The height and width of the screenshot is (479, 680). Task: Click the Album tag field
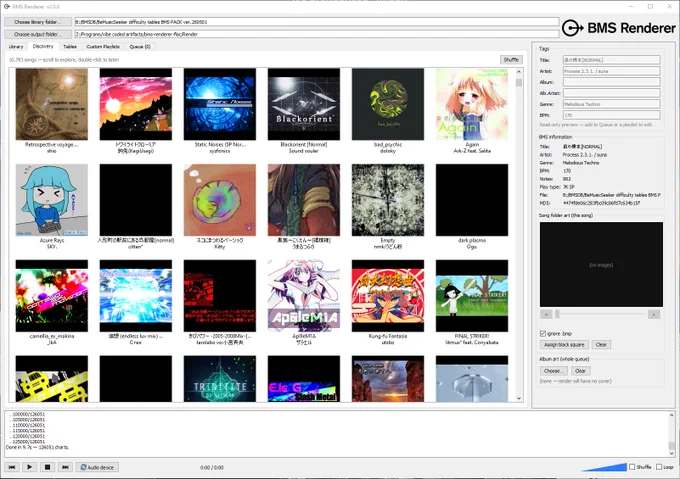pyautogui.click(x=611, y=82)
